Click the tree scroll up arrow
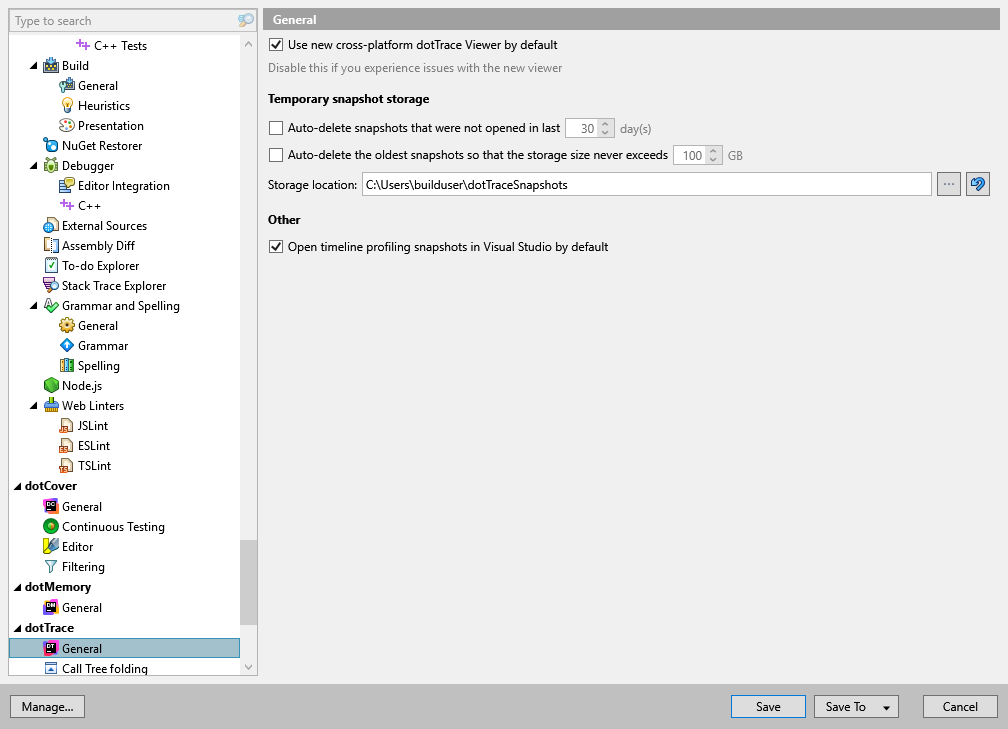Viewport: 1008px width, 729px height. 248,44
